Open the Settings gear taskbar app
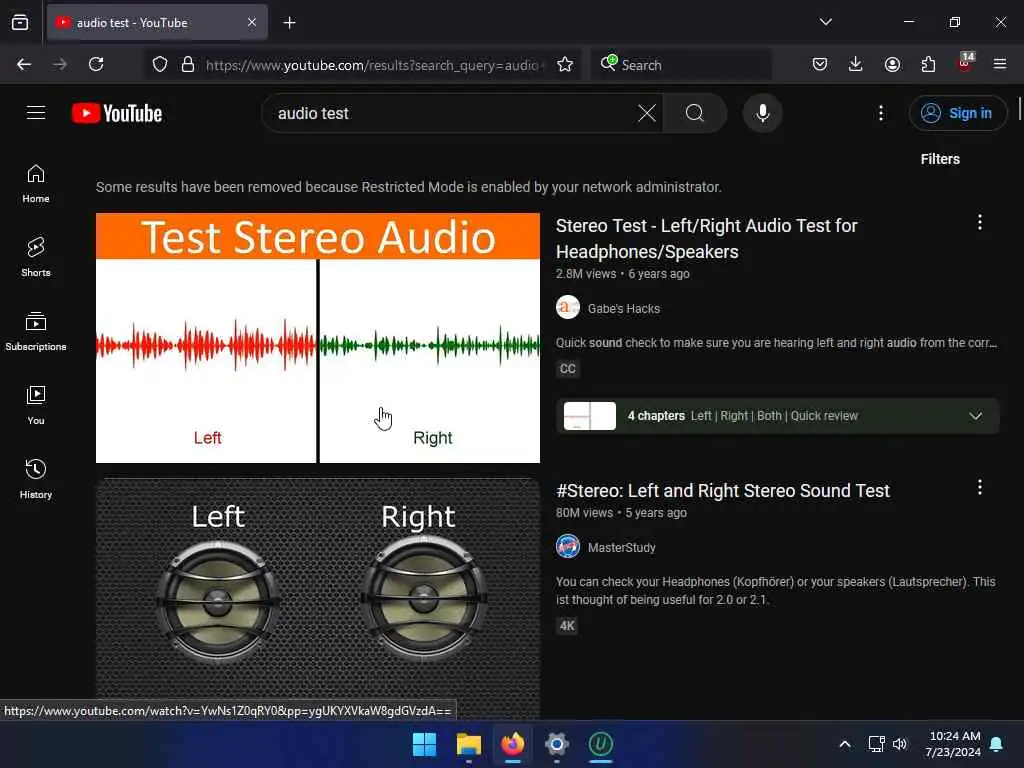 (x=556, y=744)
